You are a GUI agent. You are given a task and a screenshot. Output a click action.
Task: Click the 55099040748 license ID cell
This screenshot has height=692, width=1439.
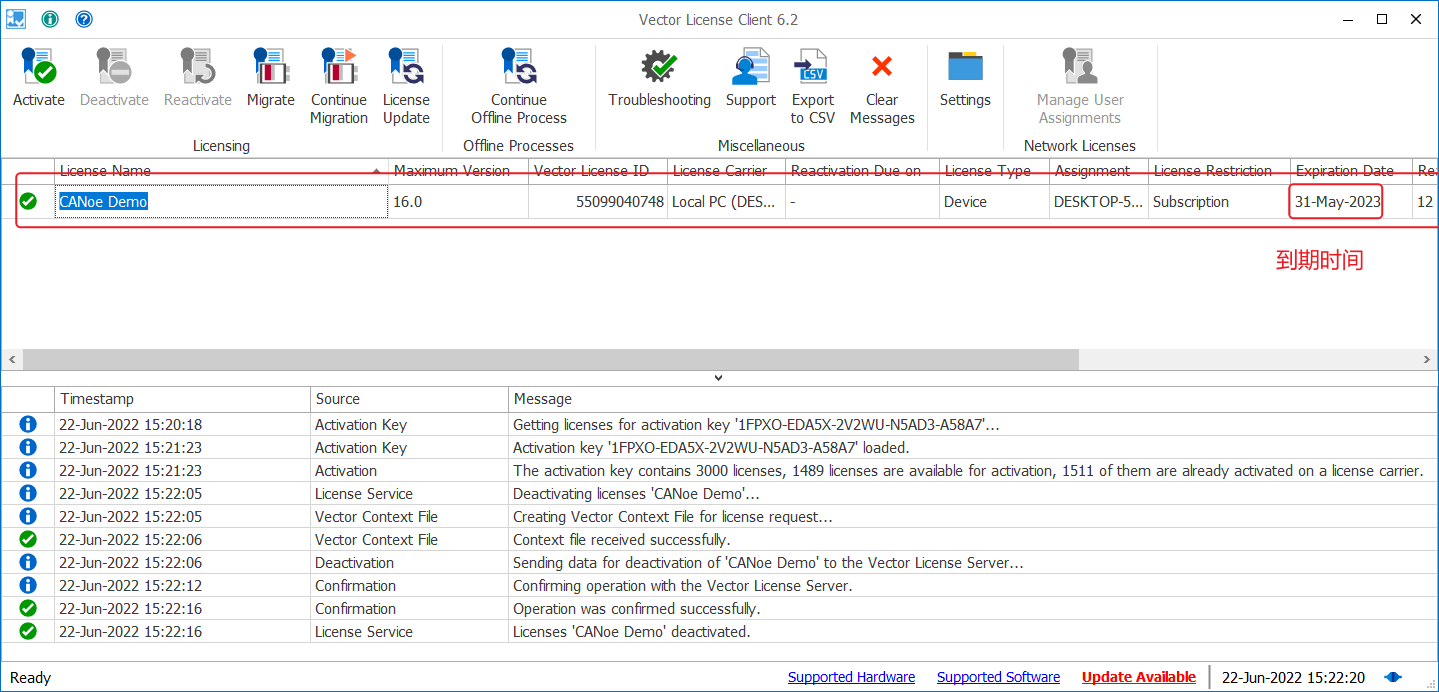click(598, 201)
